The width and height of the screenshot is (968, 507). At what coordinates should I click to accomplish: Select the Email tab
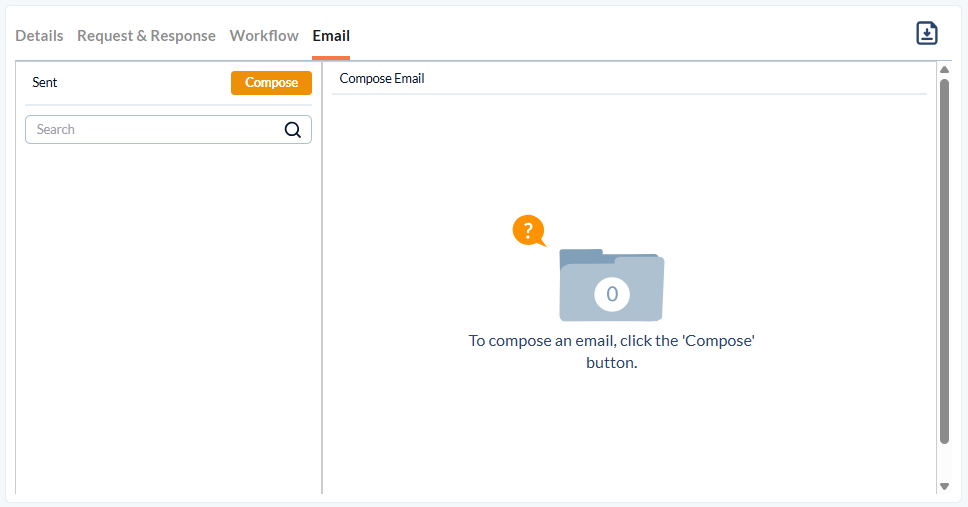pos(331,36)
